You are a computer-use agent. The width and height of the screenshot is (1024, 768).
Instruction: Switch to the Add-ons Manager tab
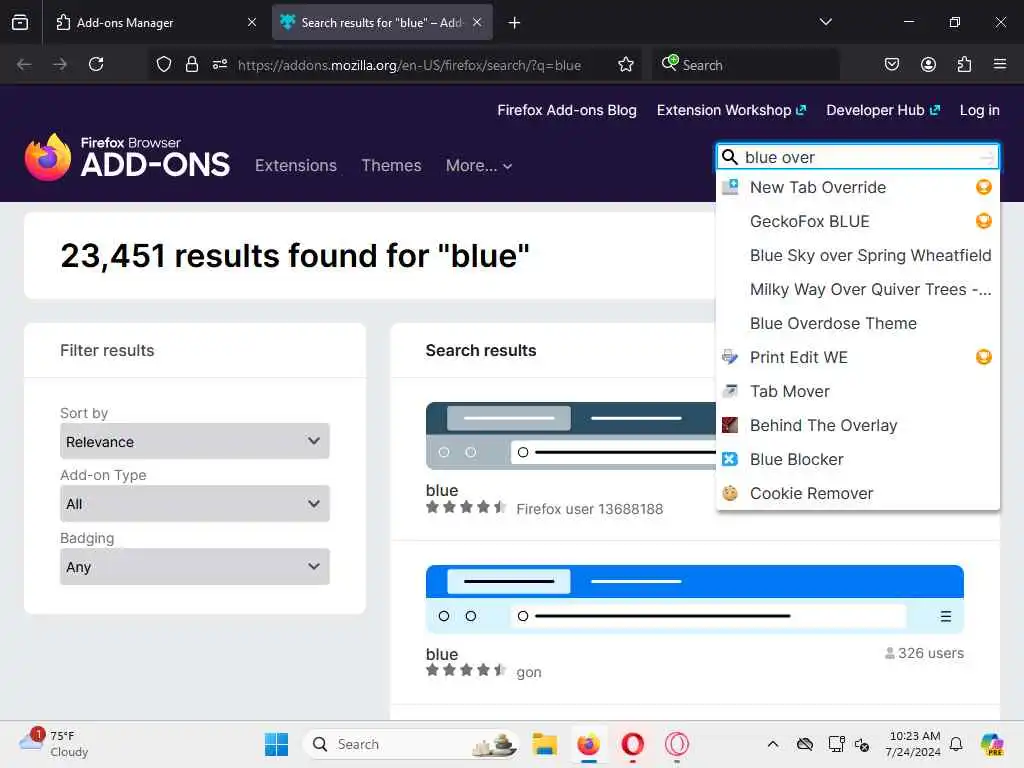coord(157,22)
